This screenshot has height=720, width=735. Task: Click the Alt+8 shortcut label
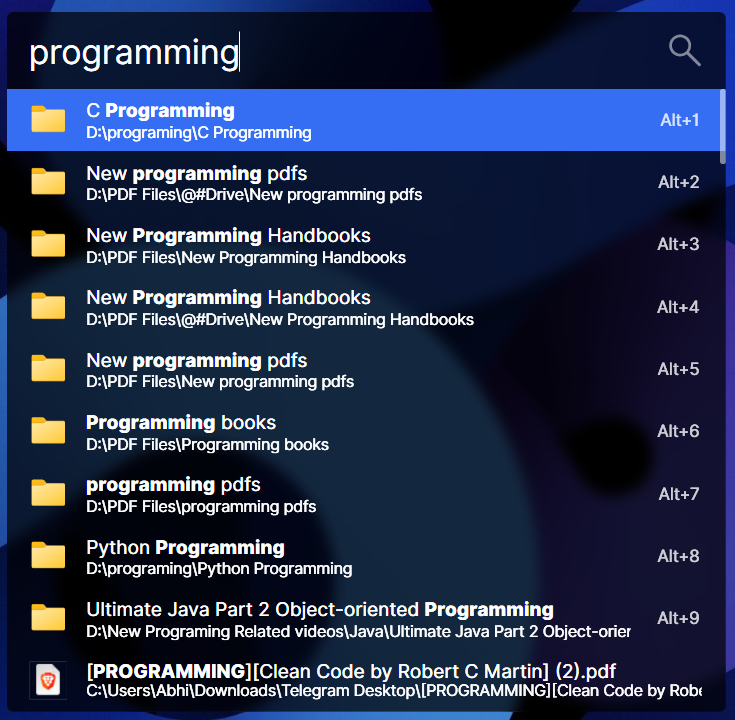click(x=678, y=556)
